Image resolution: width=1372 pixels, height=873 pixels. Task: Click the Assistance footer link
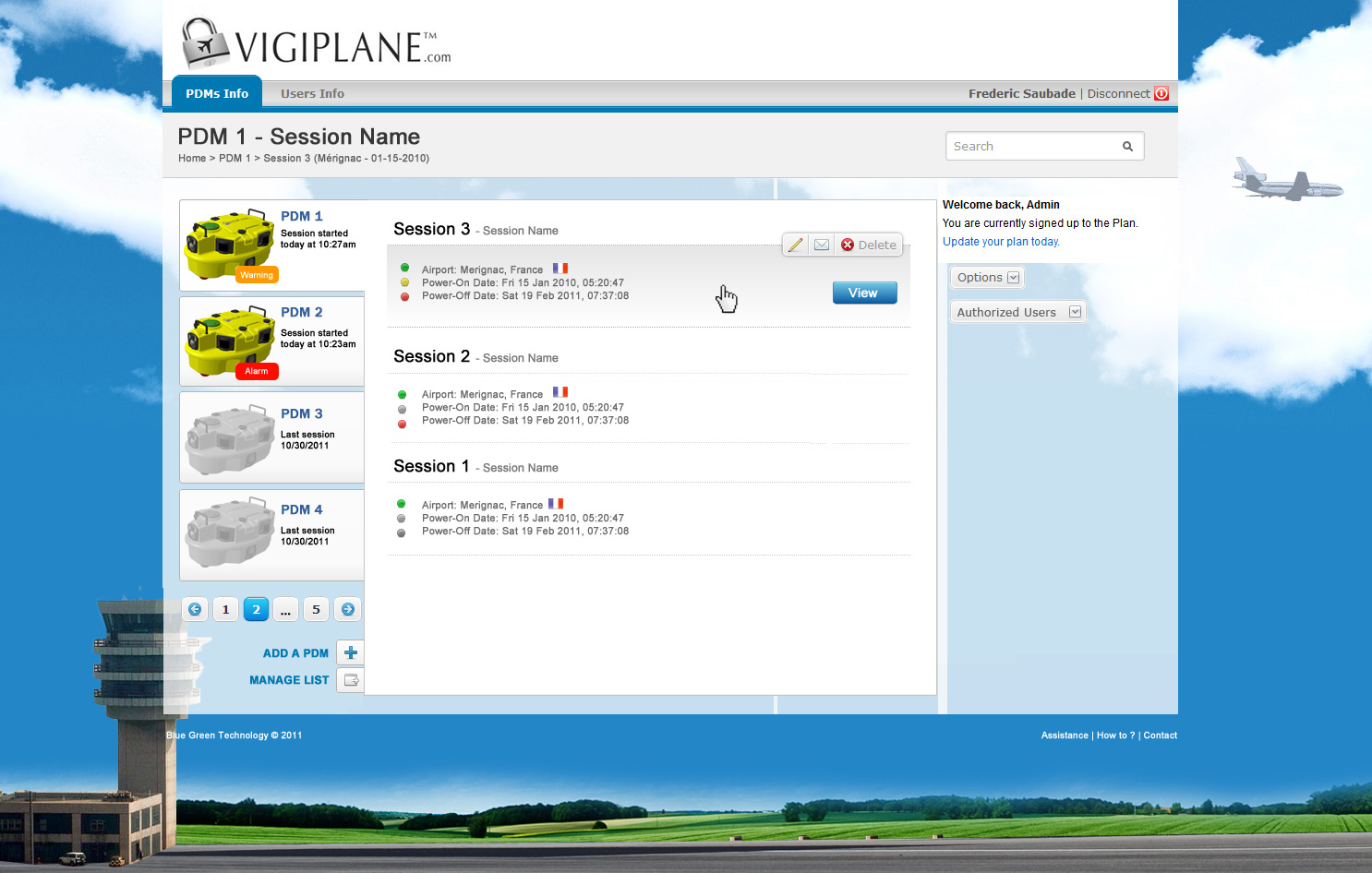pos(1065,735)
